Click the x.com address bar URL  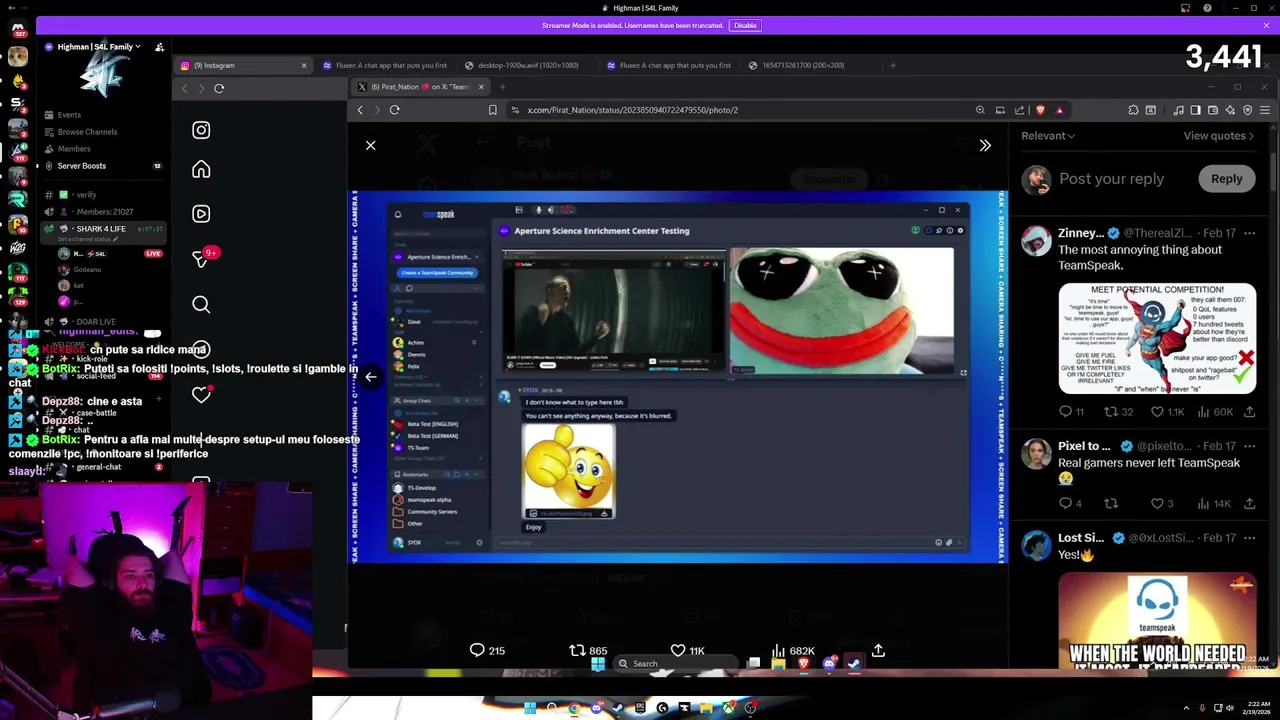[633, 110]
